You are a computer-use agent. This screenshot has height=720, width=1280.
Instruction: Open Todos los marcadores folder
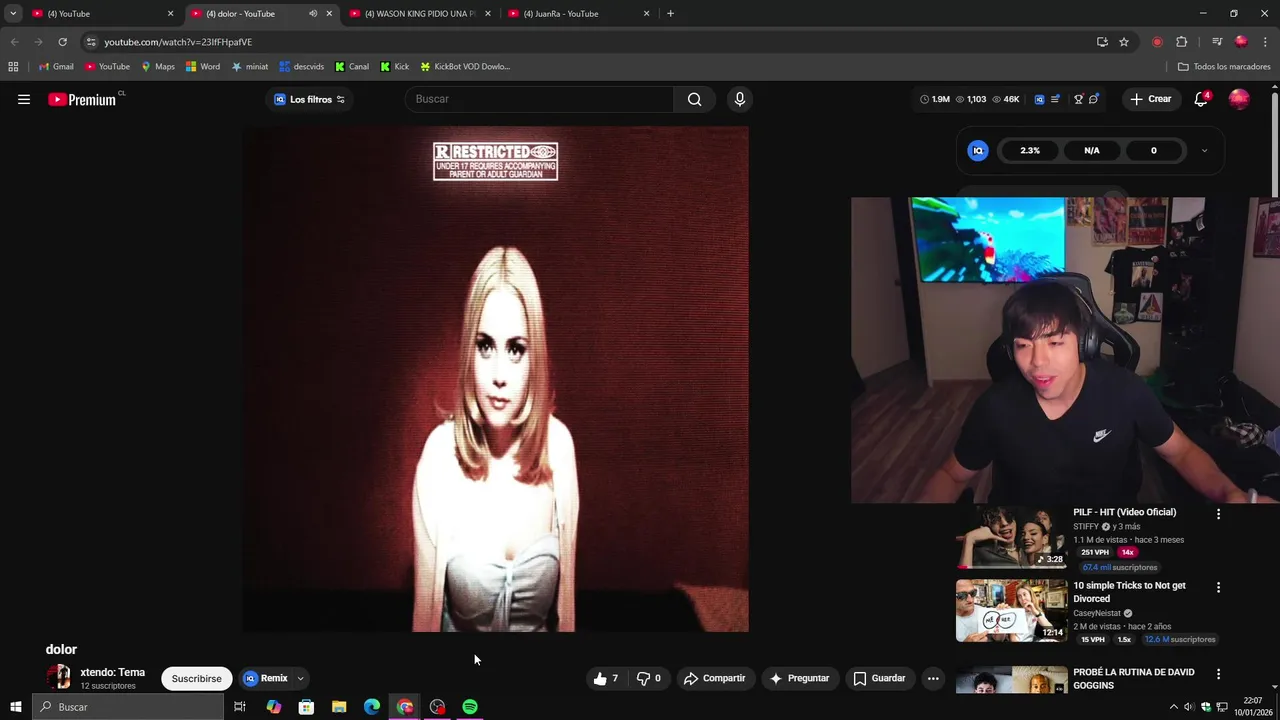pyautogui.click(x=1224, y=67)
